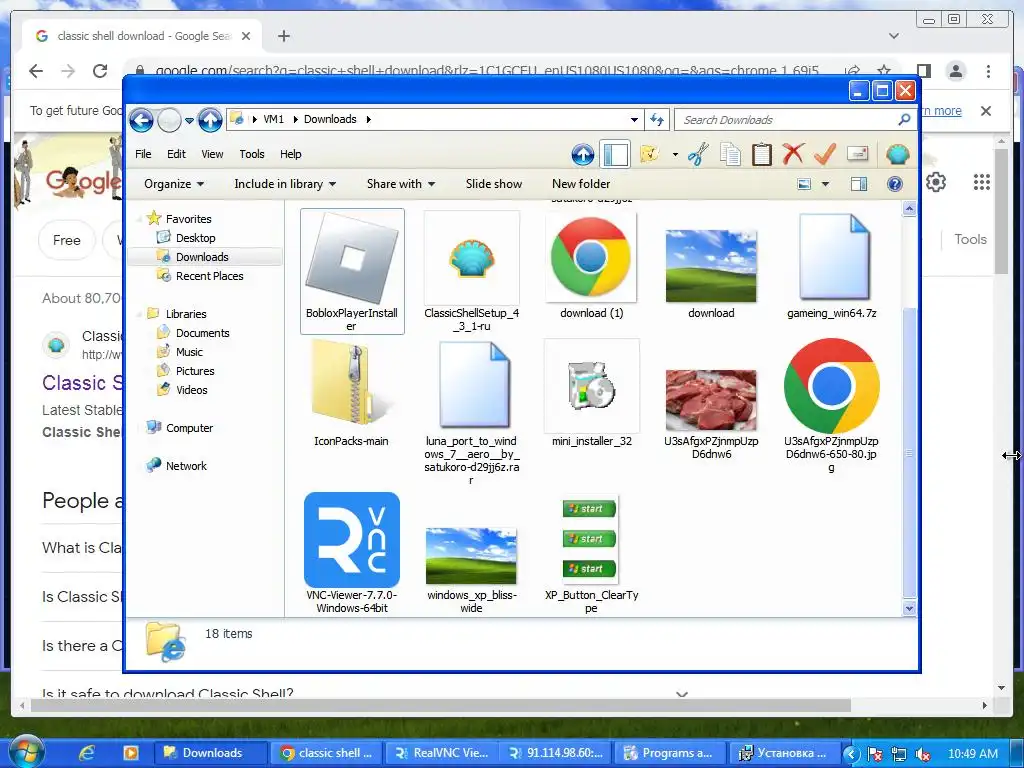Select the BobloxPlayerInstaller file

[x=352, y=271]
